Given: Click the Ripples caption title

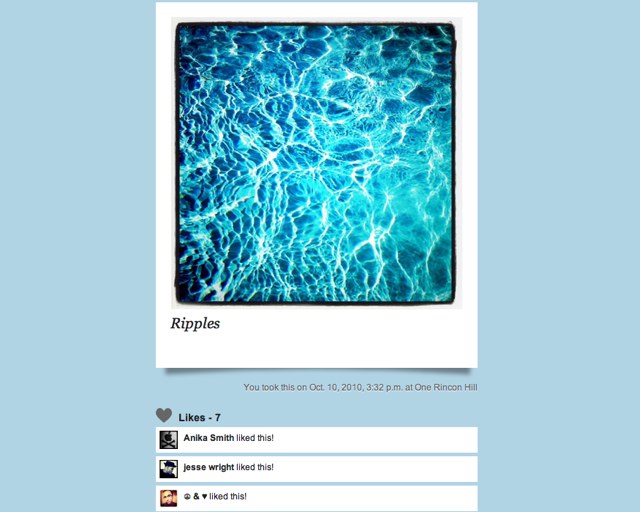Looking at the screenshot, I should click(x=195, y=324).
